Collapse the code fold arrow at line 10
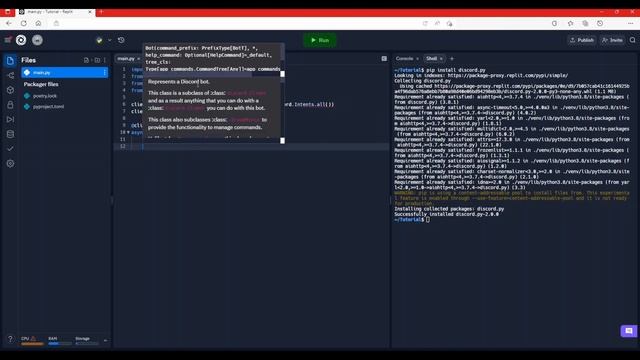 (128, 132)
